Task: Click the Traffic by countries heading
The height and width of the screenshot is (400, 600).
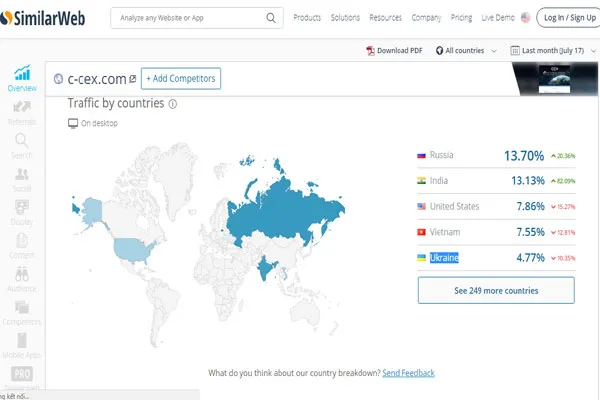Action: point(116,103)
